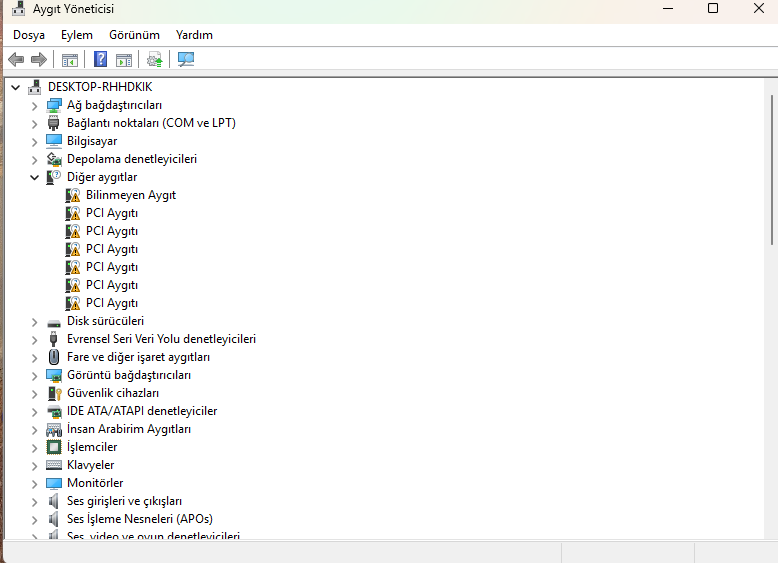Expand the Monitörler chevron
The image size is (778, 563).
pyautogui.click(x=34, y=484)
